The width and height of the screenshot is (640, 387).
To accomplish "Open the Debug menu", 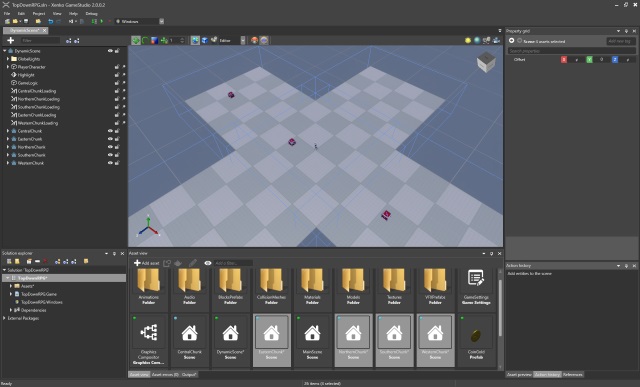I will coord(91,13).
